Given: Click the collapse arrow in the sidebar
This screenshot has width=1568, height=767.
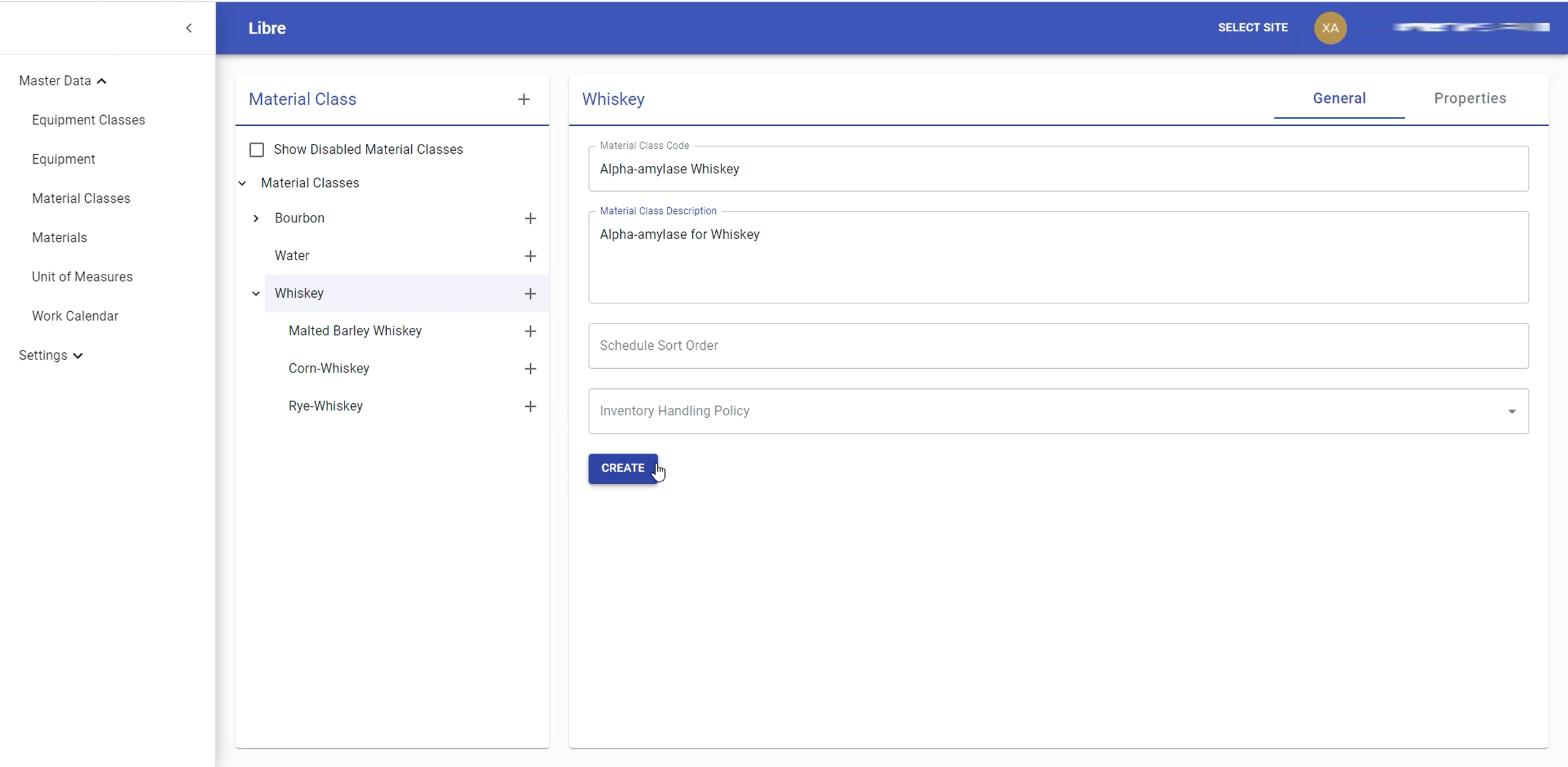Looking at the screenshot, I should 189,28.
